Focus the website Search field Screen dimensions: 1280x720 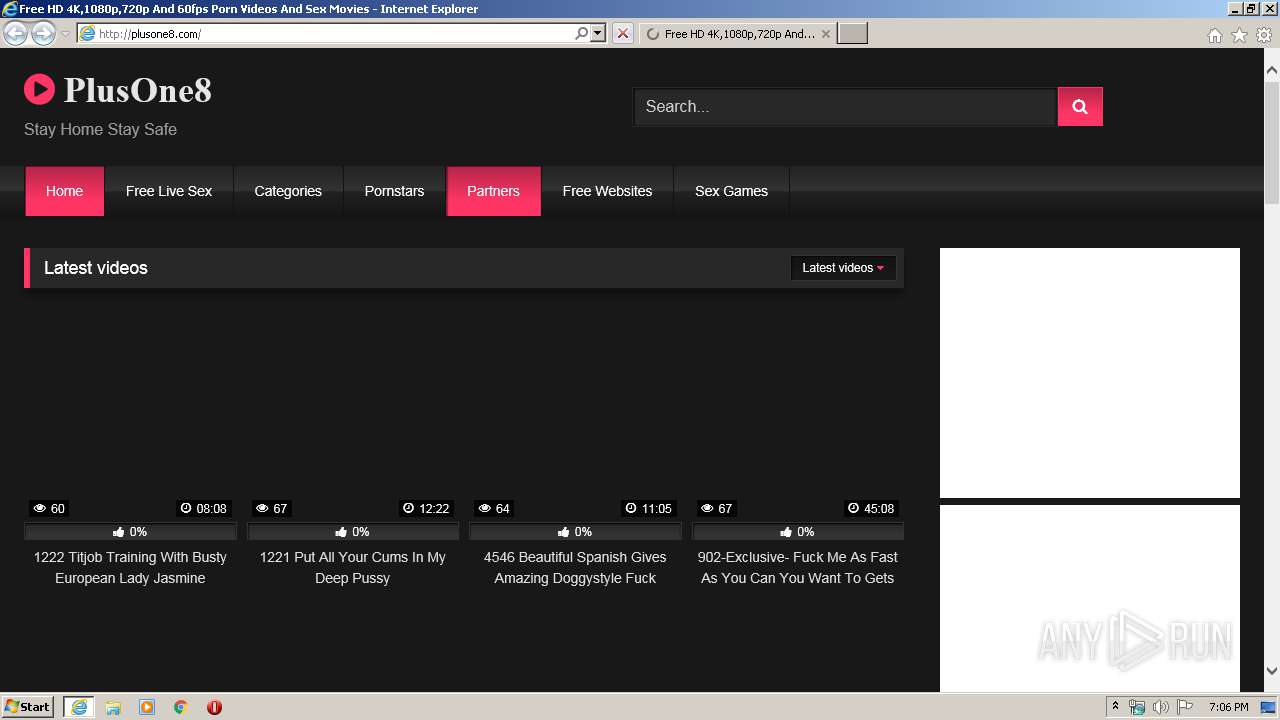pos(845,107)
